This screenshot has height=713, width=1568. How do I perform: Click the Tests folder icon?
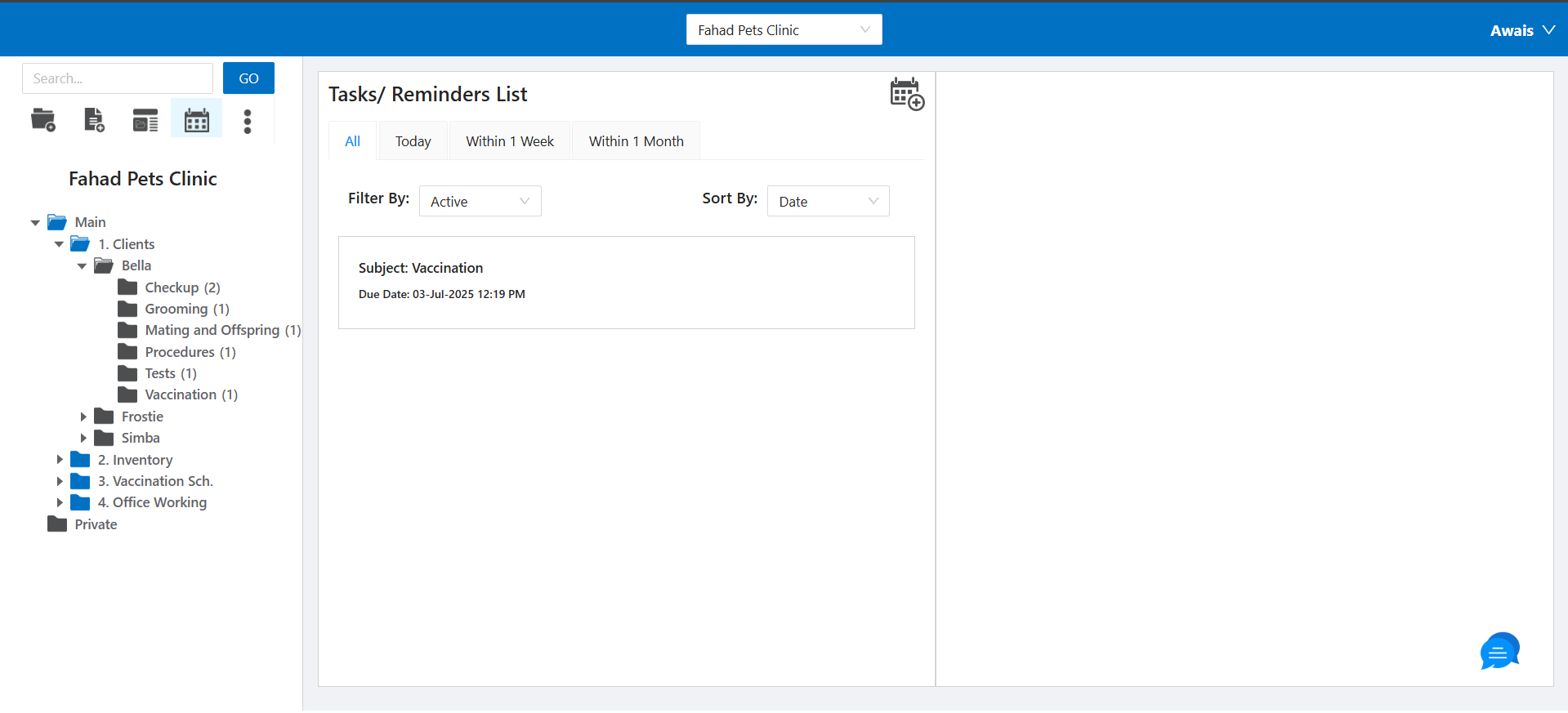click(127, 373)
